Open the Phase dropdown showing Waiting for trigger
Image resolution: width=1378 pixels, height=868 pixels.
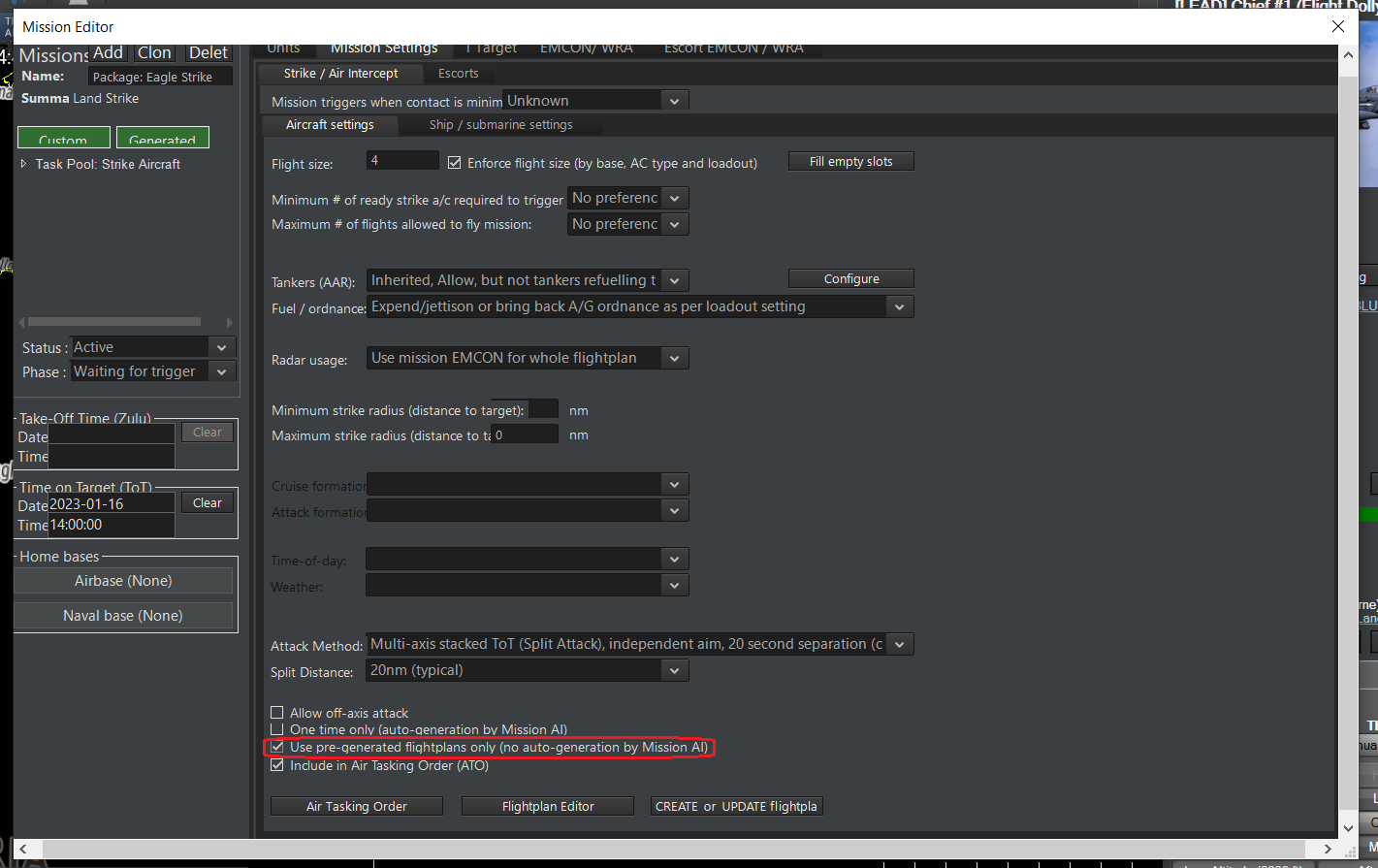(152, 371)
